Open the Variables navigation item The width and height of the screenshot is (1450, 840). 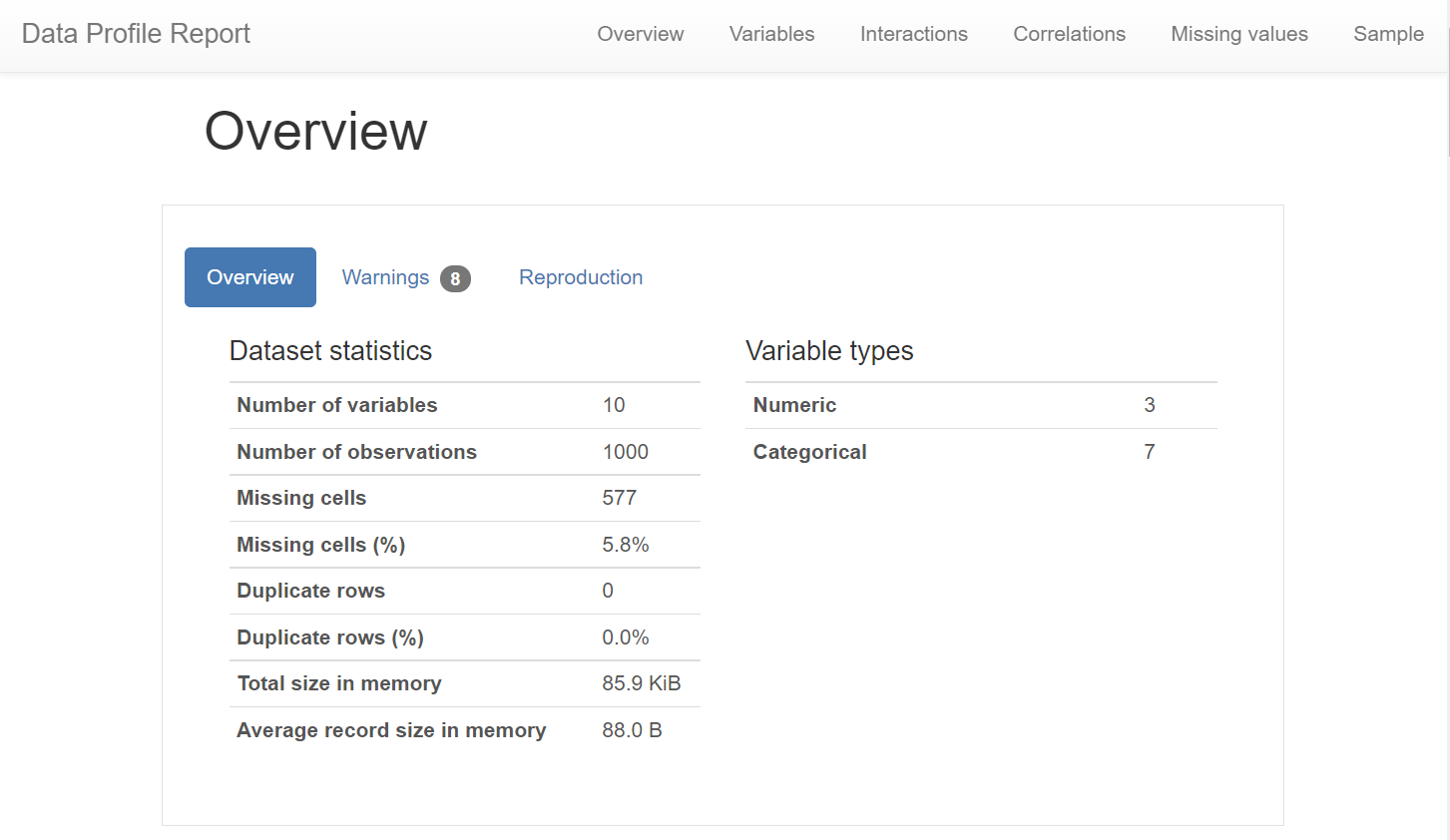click(772, 34)
